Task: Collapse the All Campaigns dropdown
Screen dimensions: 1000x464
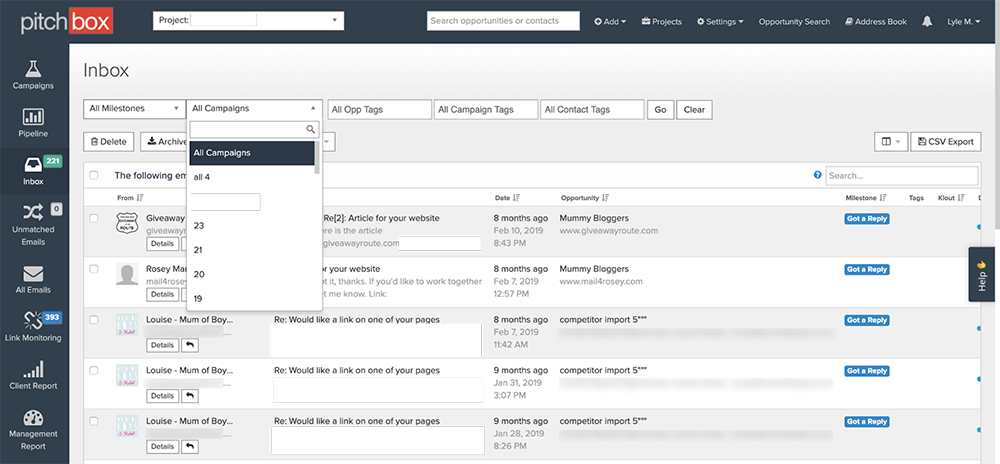Action: click(254, 109)
